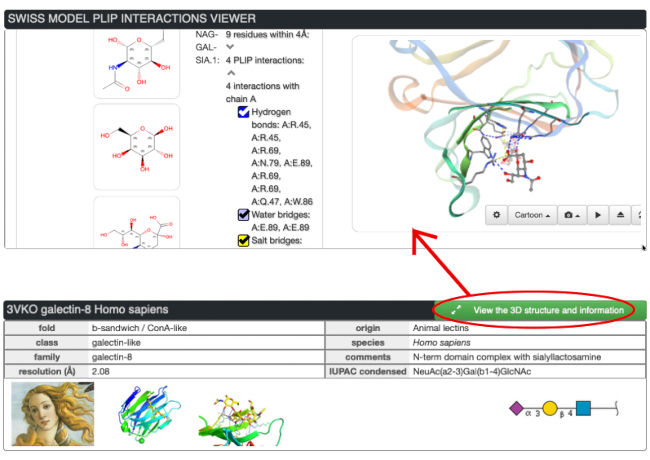Select the galactose structure thumbnail

[137, 147]
